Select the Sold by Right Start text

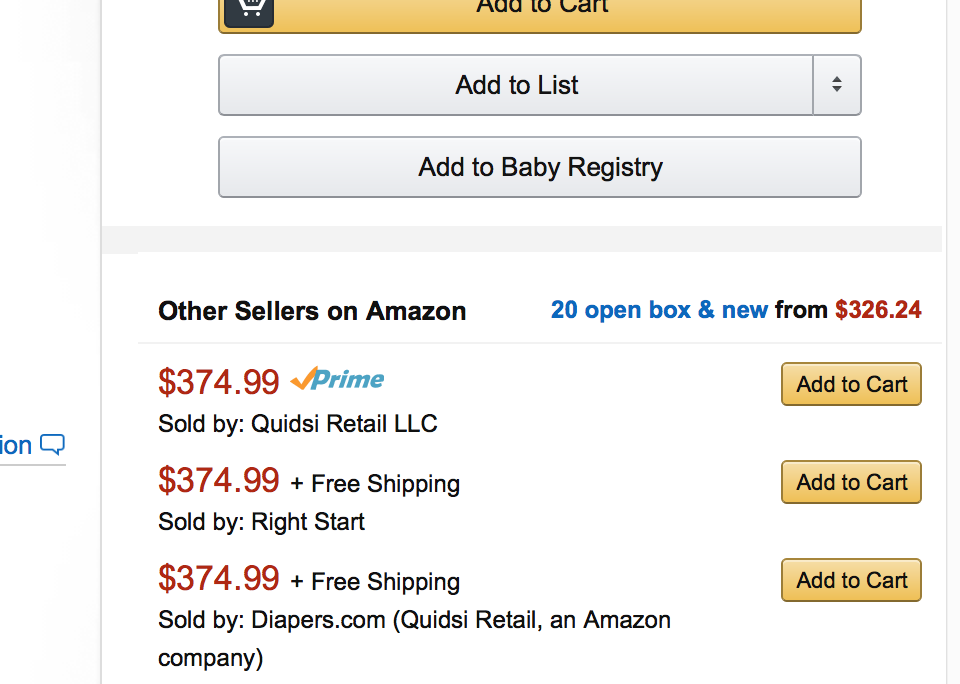(261, 522)
